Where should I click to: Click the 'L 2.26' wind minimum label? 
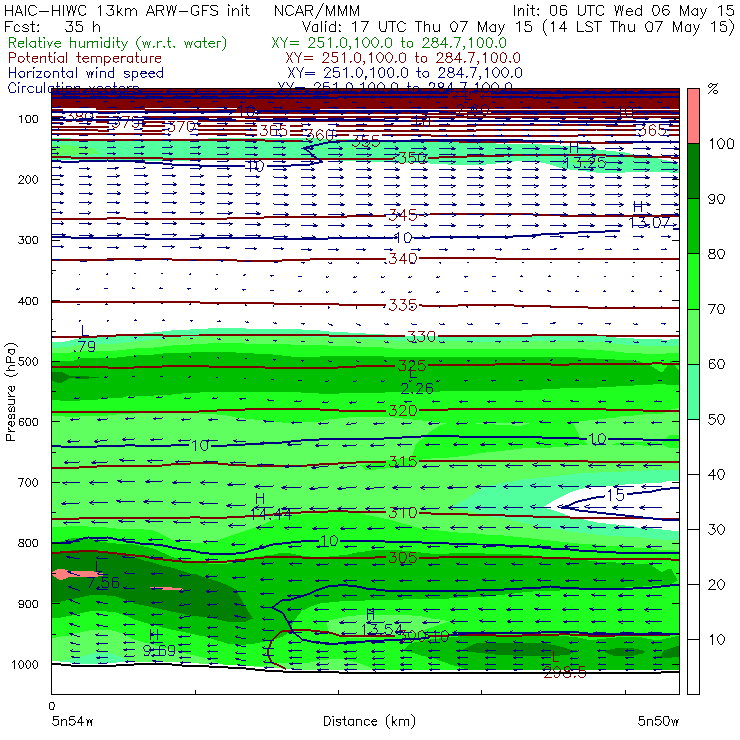point(417,381)
